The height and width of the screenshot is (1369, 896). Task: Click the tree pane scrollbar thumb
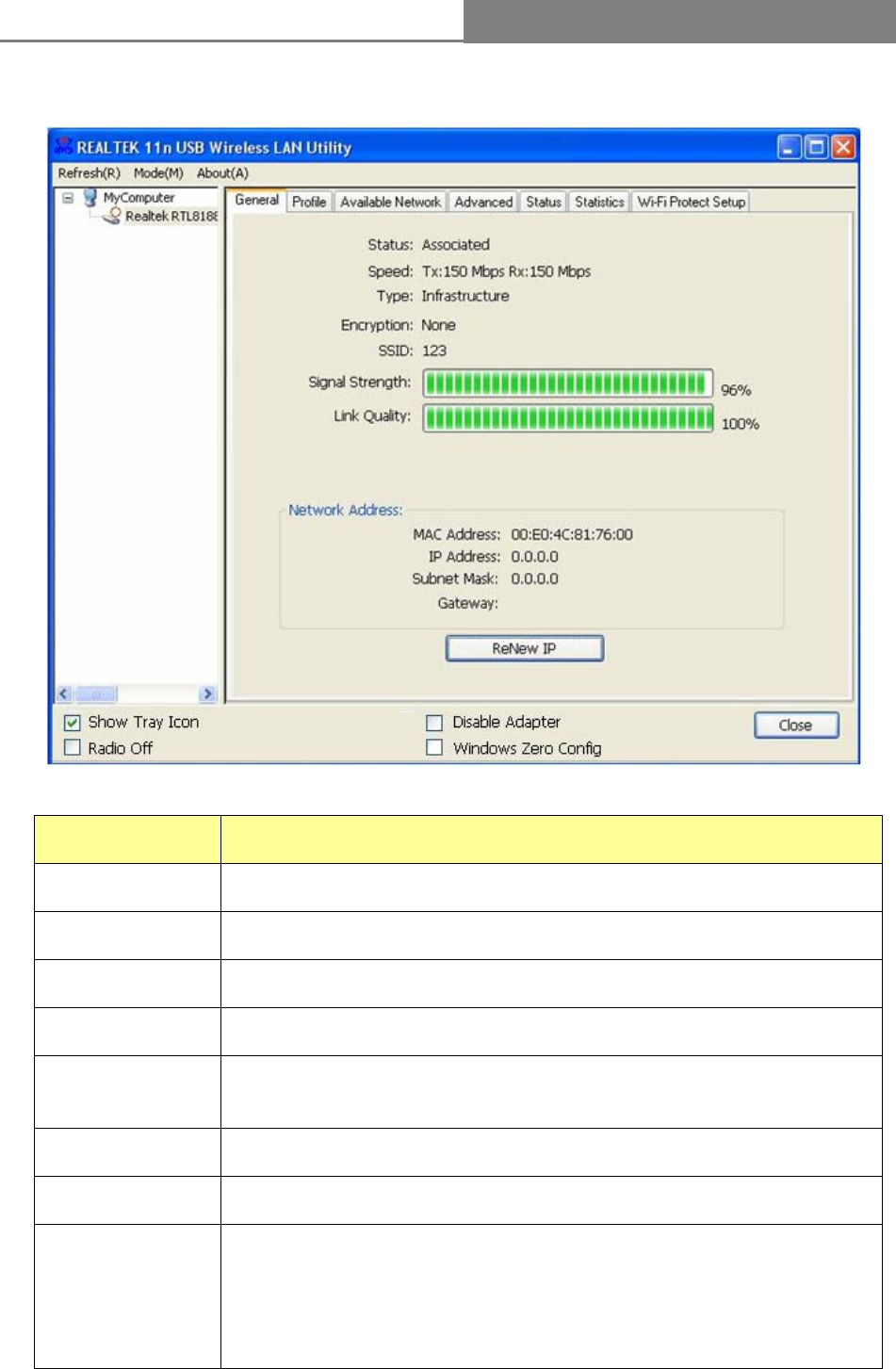pos(96,694)
